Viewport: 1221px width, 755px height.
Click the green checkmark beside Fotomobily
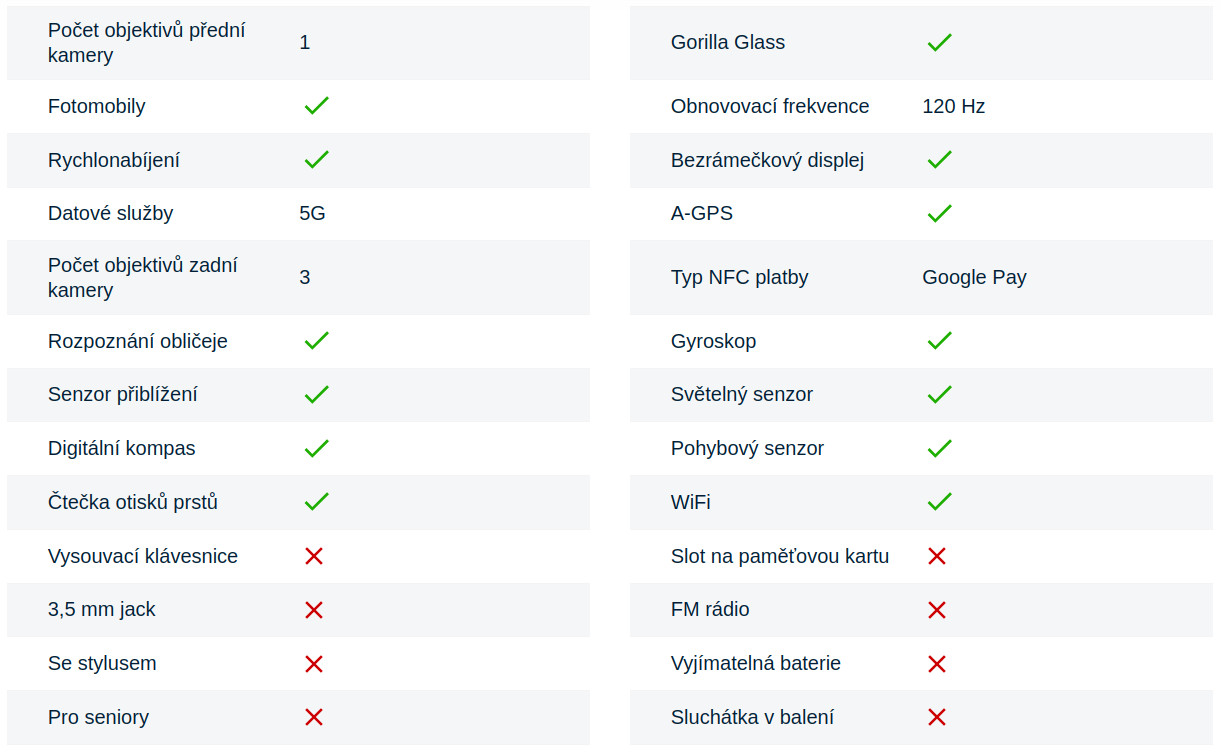pyautogui.click(x=316, y=106)
